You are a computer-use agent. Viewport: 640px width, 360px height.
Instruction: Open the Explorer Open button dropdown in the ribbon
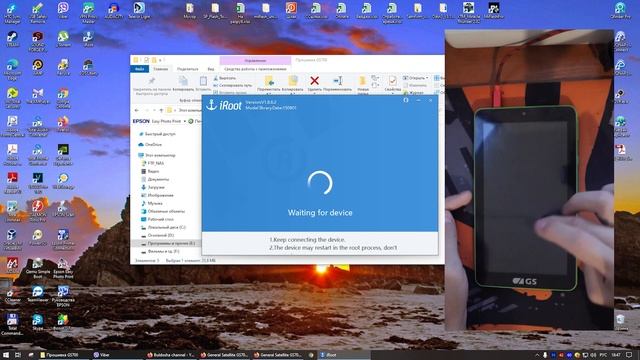coord(427,78)
